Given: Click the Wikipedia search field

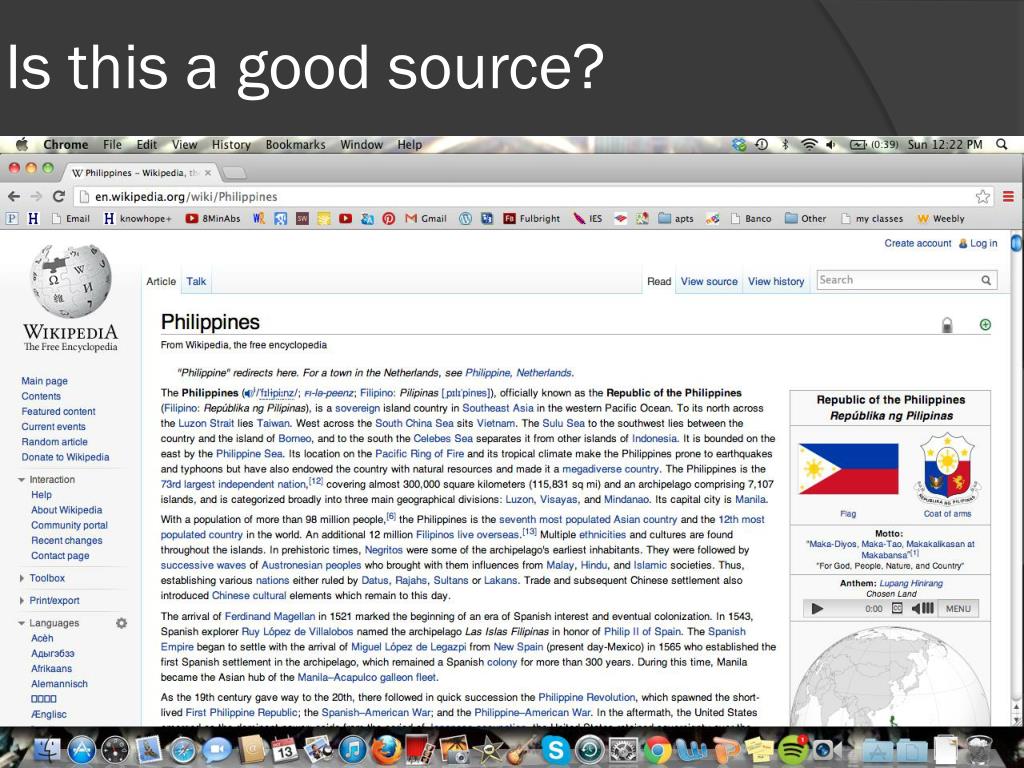Looking at the screenshot, I should click(x=899, y=280).
